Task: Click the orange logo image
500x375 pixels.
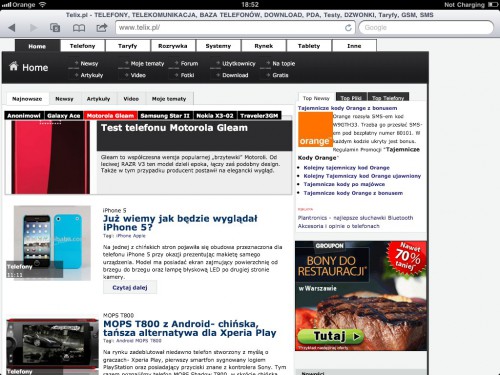Action: click(x=315, y=129)
